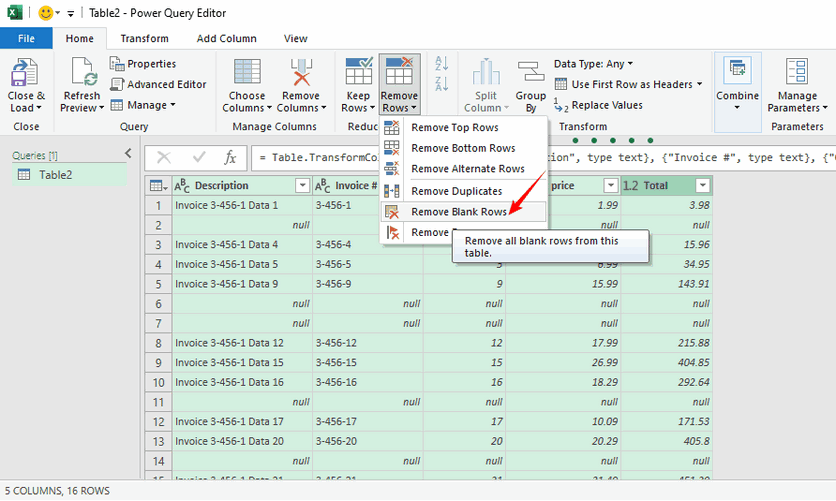This screenshot has height=501, width=836.
Task: Click the Split Column icon
Action: tap(486, 72)
